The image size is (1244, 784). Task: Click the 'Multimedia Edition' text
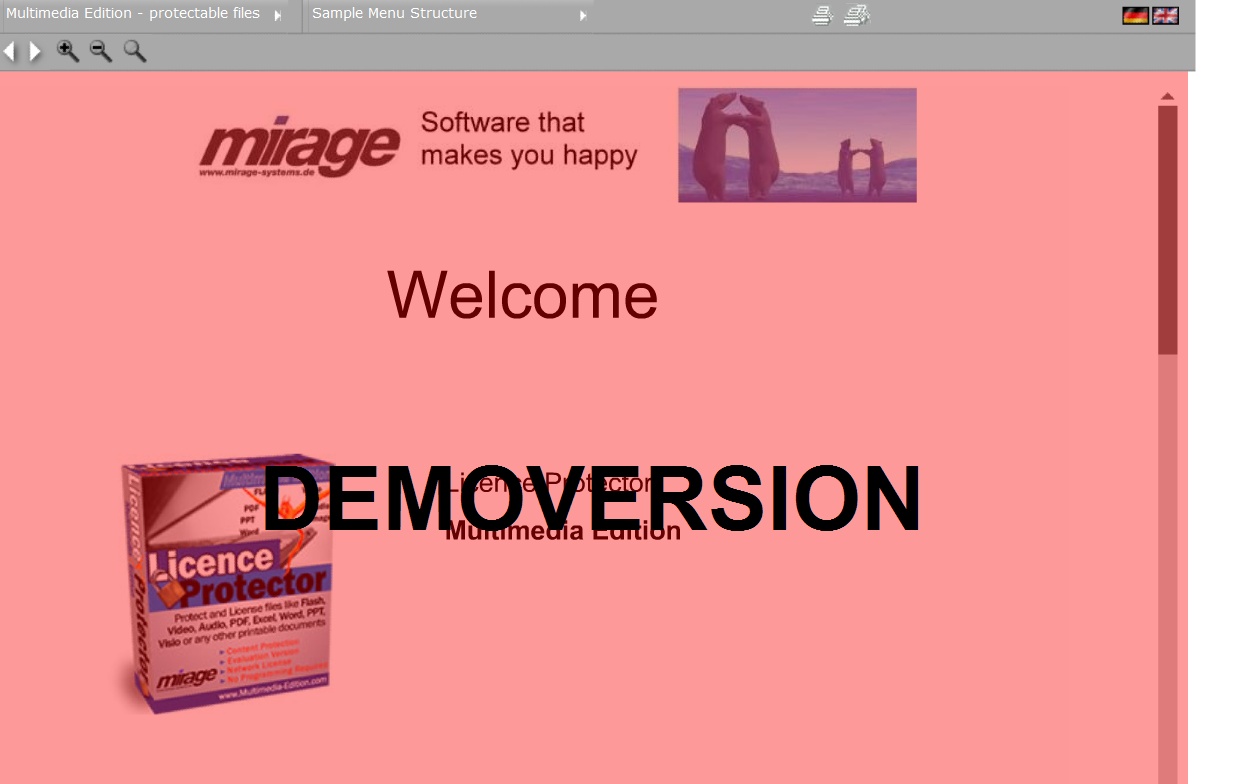click(563, 531)
